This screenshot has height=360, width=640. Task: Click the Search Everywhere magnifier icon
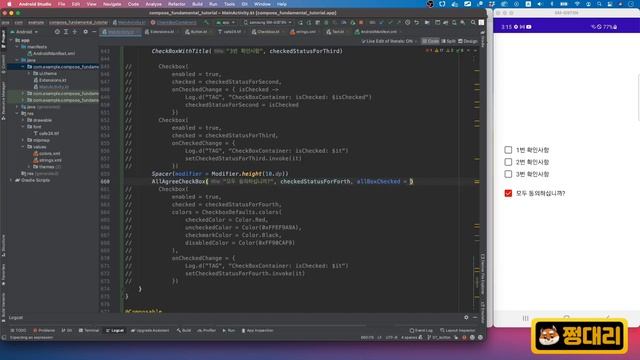click(x=473, y=22)
